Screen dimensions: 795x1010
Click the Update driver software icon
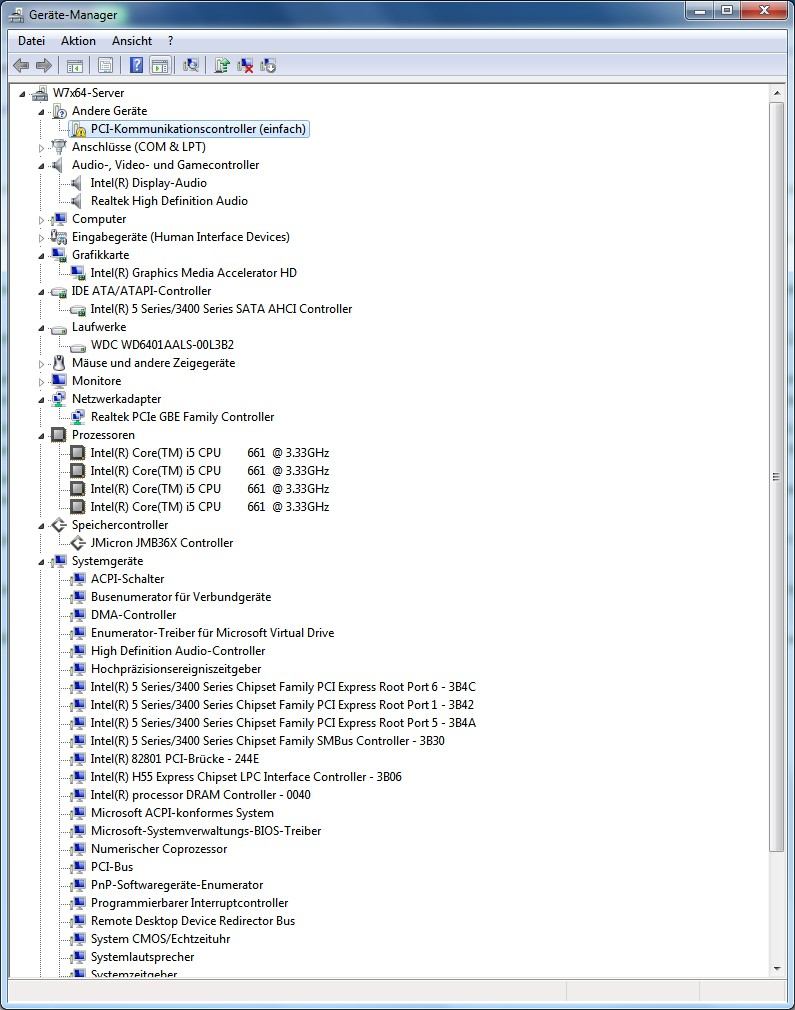[222, 65]
